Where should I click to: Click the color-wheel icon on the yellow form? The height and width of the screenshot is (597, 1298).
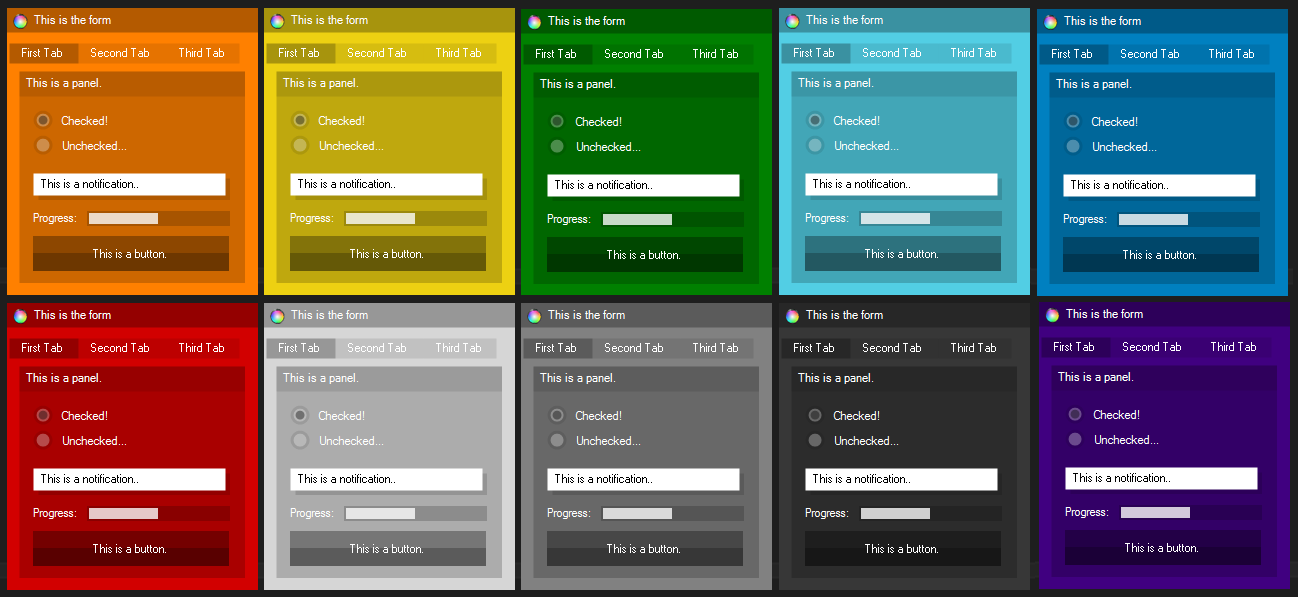click(277, 20)
